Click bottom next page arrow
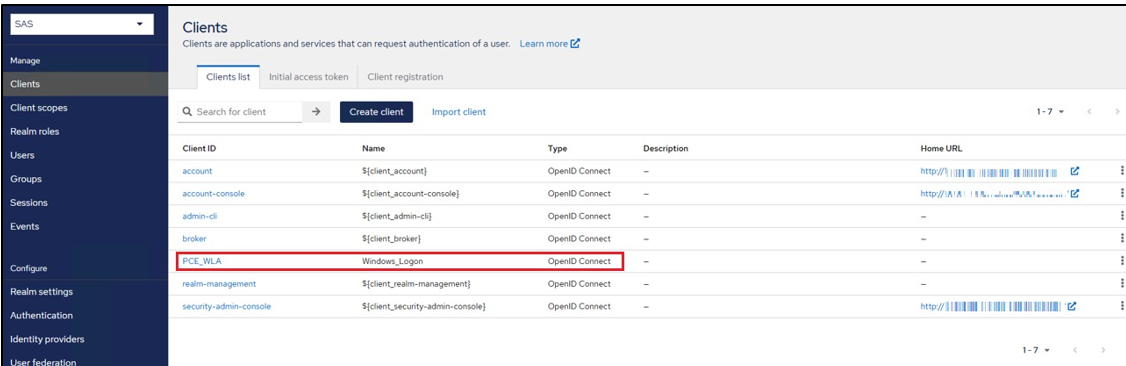 pos(1102,350)
